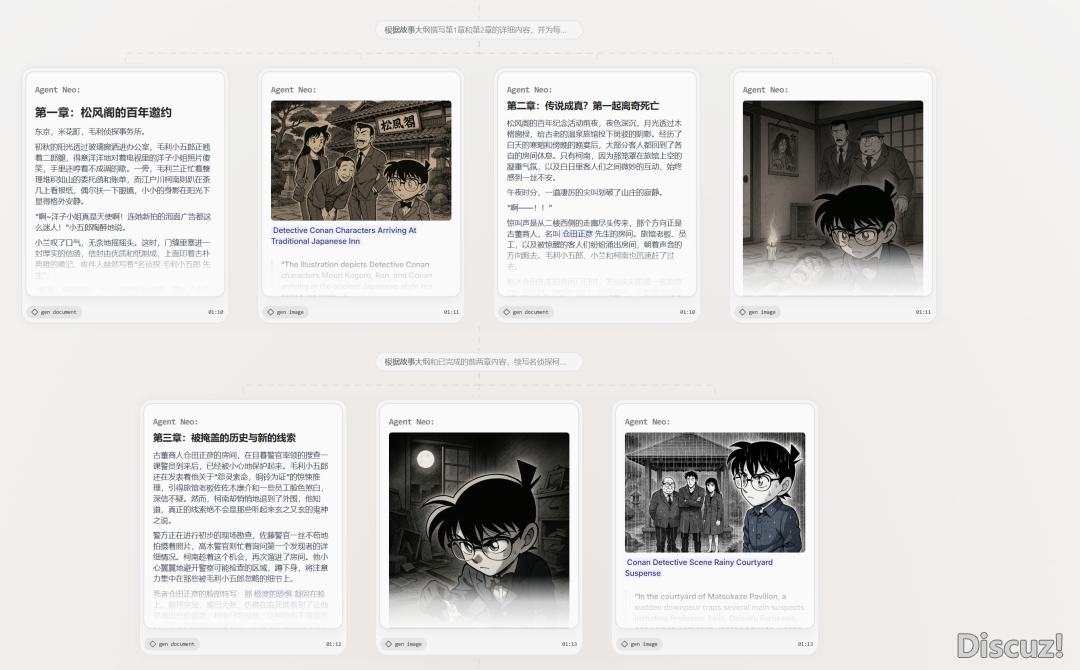Select the top prompt node about chapters 1 and 2
Image resolution: width=1080 pixels, height=670 pixels.
point(479,30)
